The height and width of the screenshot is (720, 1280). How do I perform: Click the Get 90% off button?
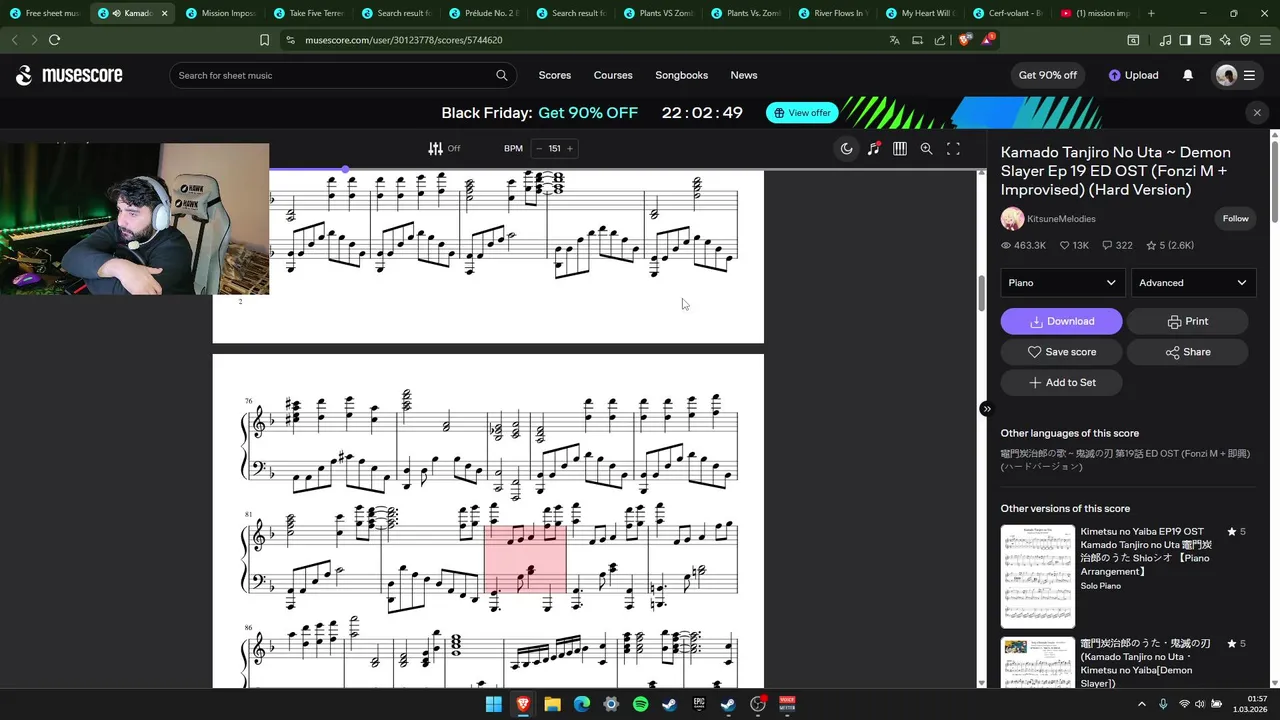1048,75
